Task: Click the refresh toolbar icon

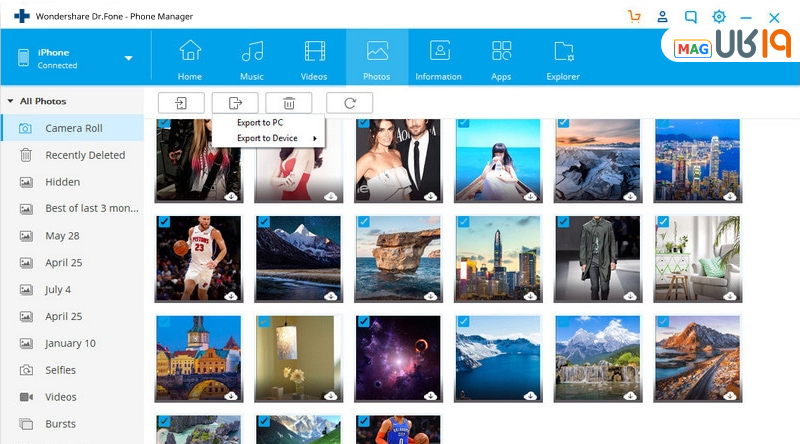Action: tap(349, 103)
